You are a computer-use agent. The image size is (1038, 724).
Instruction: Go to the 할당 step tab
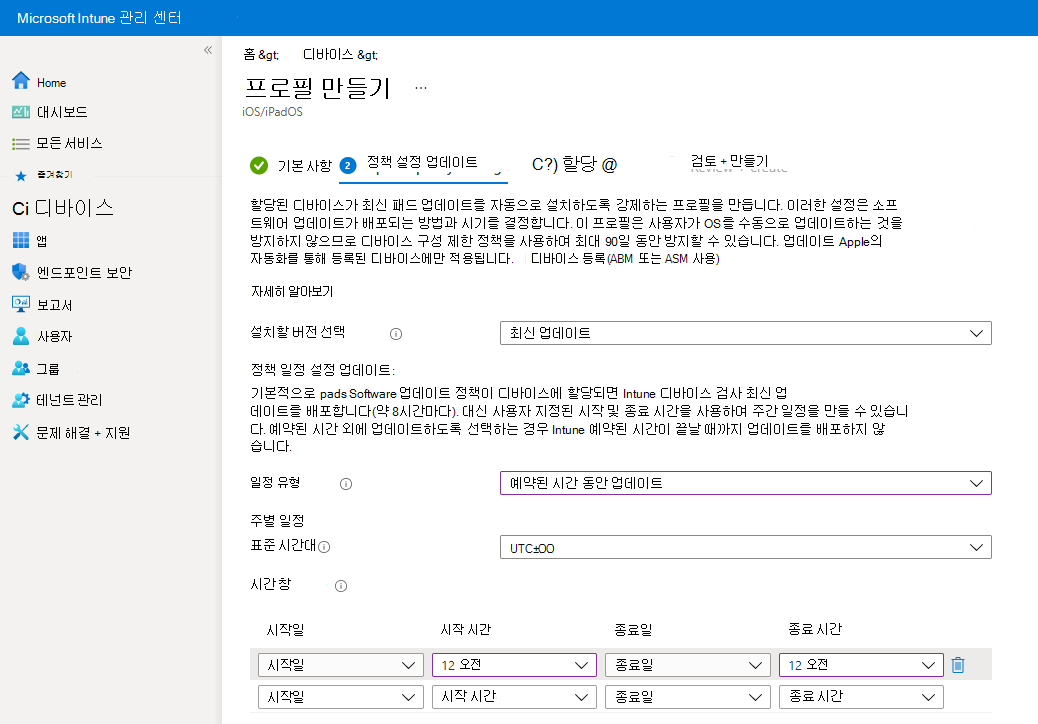[574, 164]
